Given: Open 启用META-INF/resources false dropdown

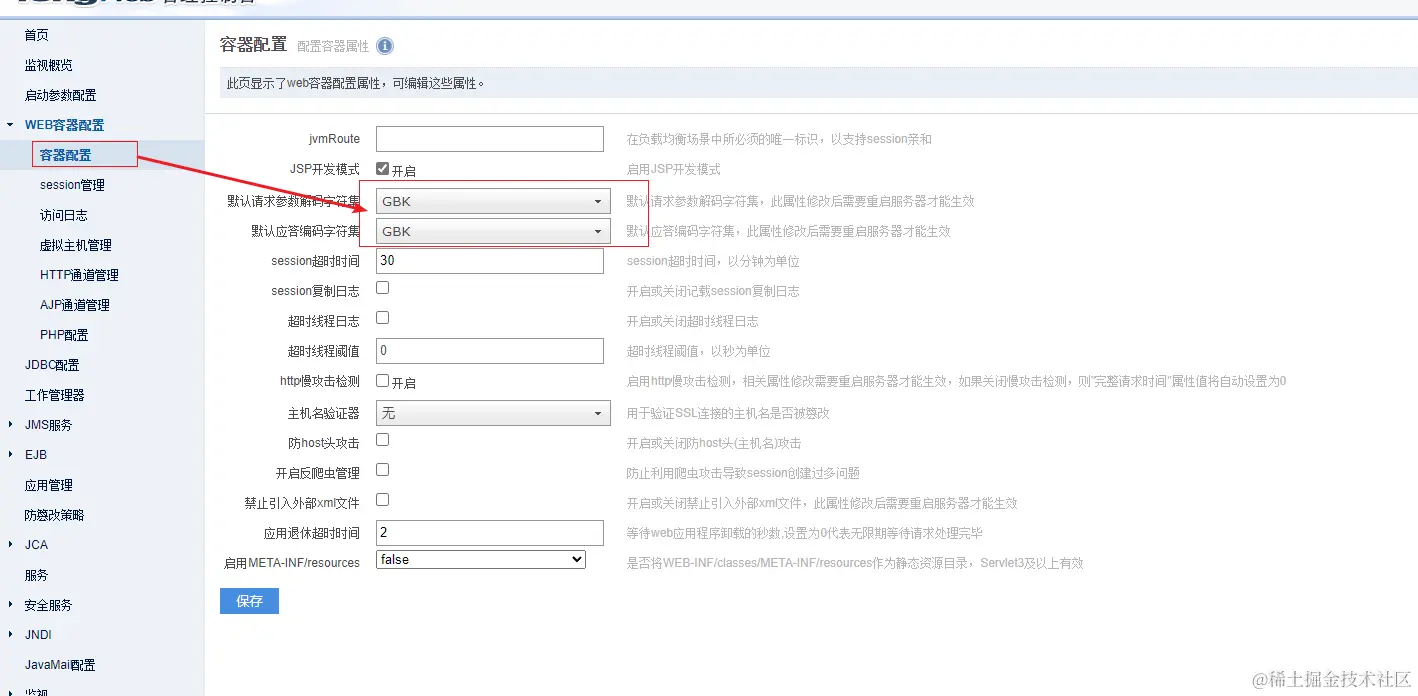Looking at the screenshot, I should click(x=481, y=560).
